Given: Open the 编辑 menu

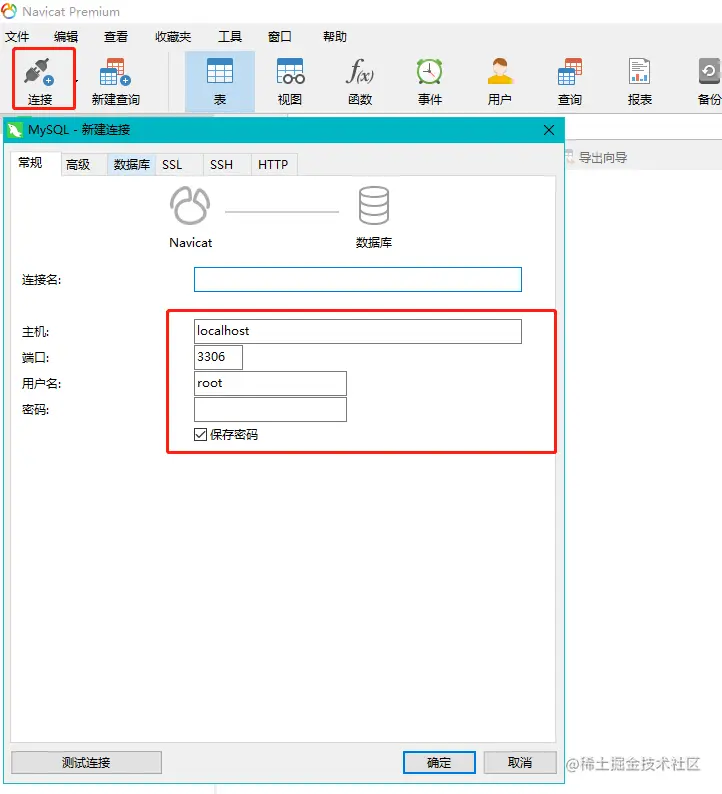Looking at the screenshot, I should coord(66,36).
